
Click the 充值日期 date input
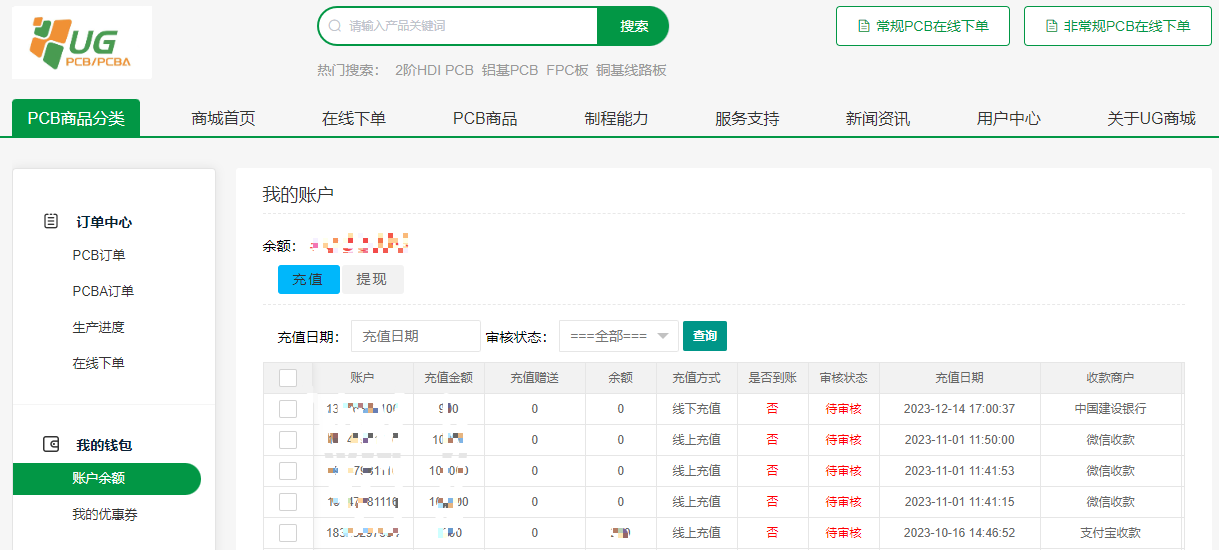[416, 336]
